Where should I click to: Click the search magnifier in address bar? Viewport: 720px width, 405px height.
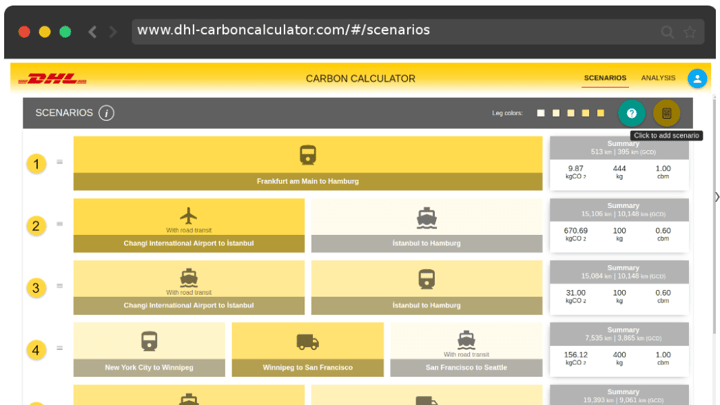point(667,32)
